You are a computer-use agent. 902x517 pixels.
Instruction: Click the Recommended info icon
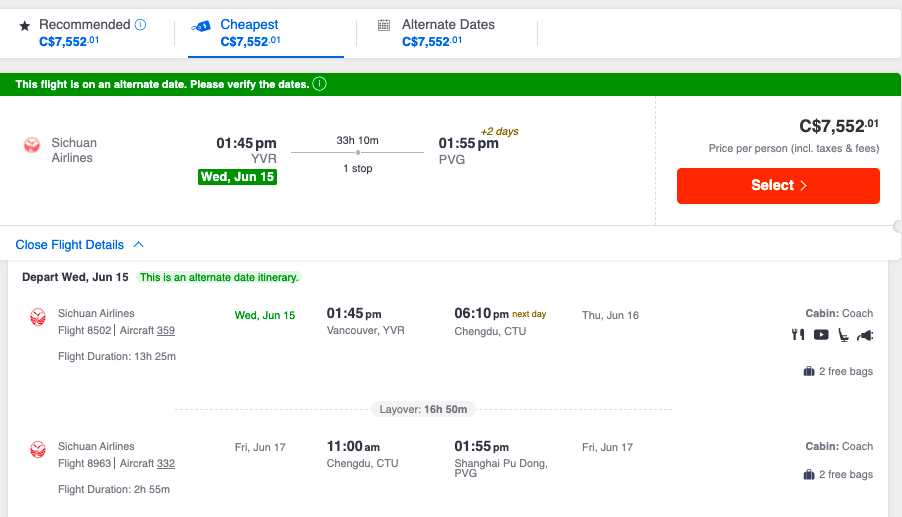[140, 25]
